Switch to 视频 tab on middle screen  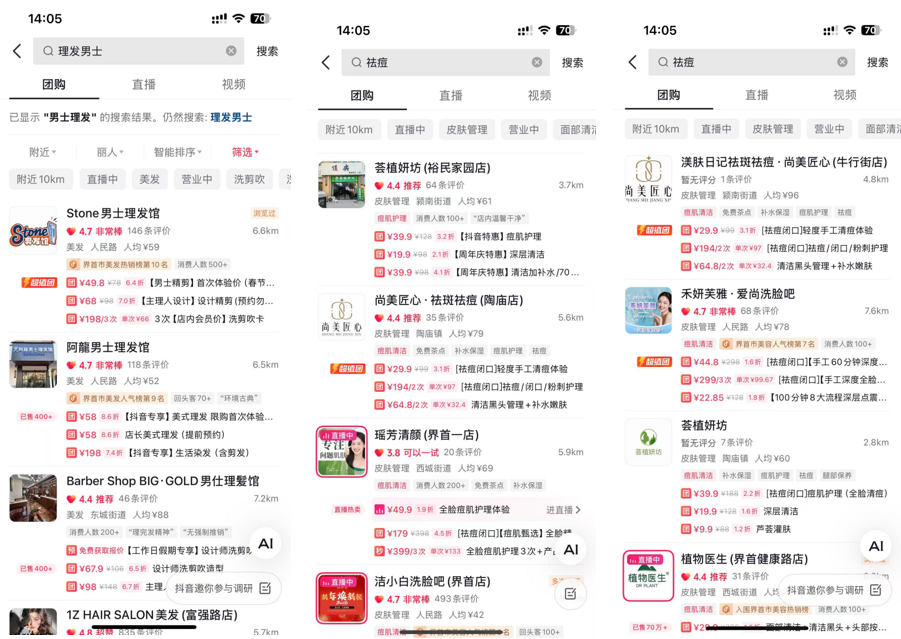click(x=539, y=95)
